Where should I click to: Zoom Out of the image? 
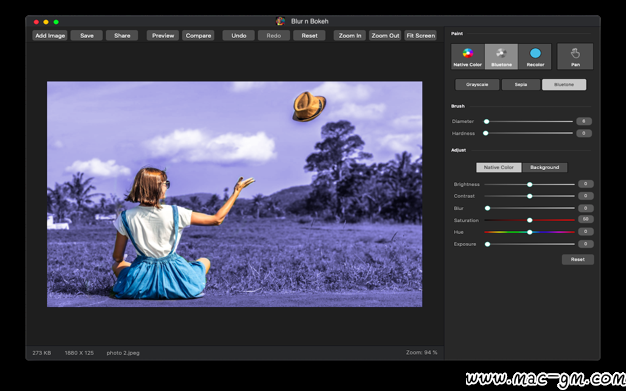(x=385, y=36)
